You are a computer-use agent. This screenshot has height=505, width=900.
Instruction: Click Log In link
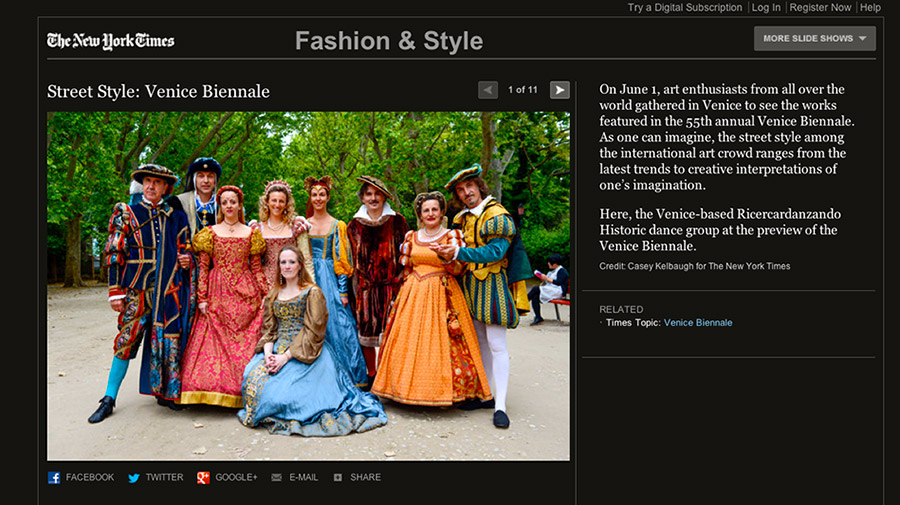[x=766, y=7]
